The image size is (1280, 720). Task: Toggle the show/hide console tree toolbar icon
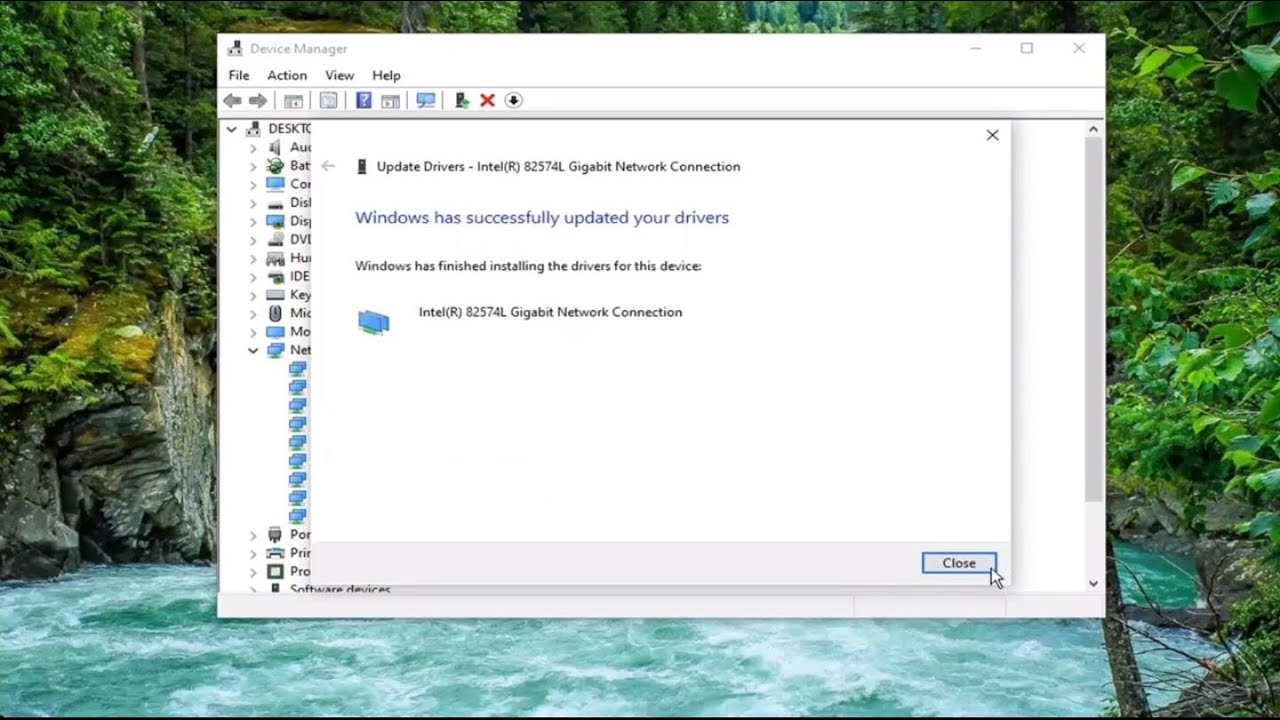pyautogui.click(x=293, y=100)
